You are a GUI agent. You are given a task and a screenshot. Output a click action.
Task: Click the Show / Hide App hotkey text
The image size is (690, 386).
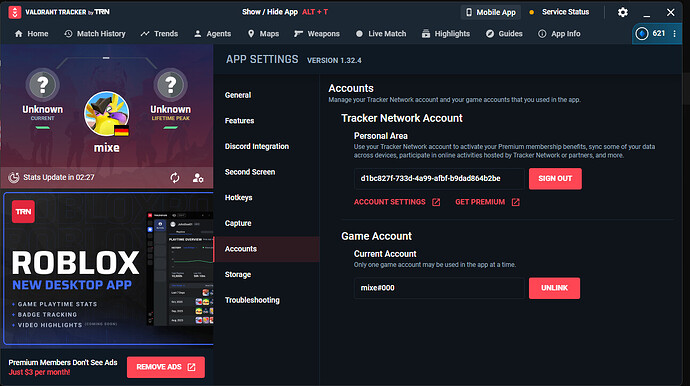285,12
